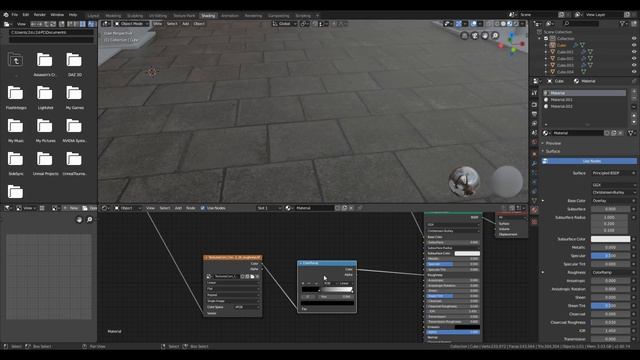Viewport: 640px width, 360px height.
Task: Open the My Pictures folder
Action: click(44, 131)
